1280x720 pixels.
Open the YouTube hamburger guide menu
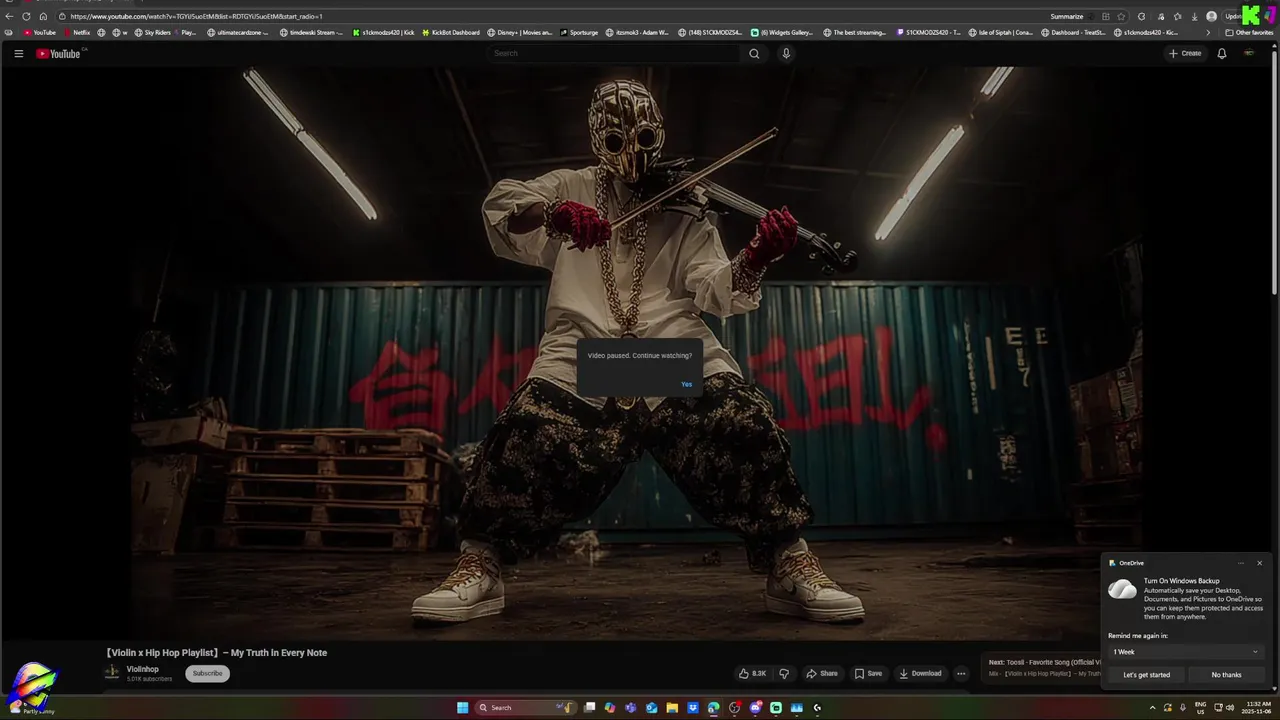(x=18, y=53)
